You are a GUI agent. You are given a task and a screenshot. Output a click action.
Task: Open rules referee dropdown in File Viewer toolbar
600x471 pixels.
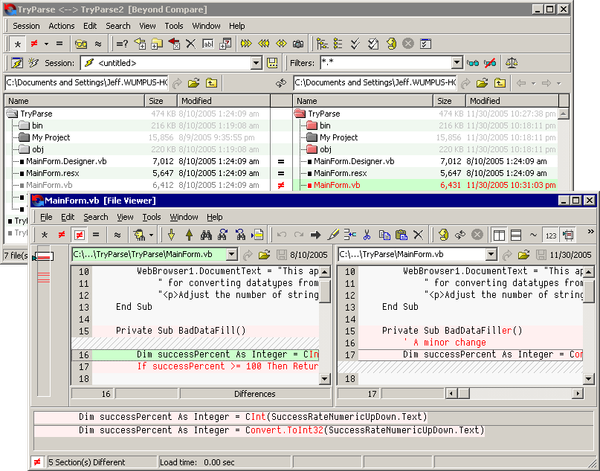tap(152, 235)
